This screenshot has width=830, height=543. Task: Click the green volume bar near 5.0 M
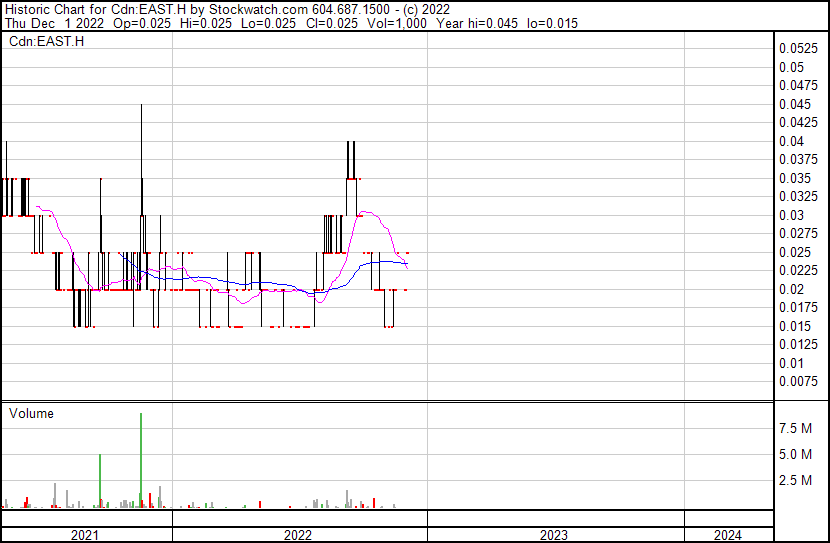pyautogui.click(x=100, y=481)
